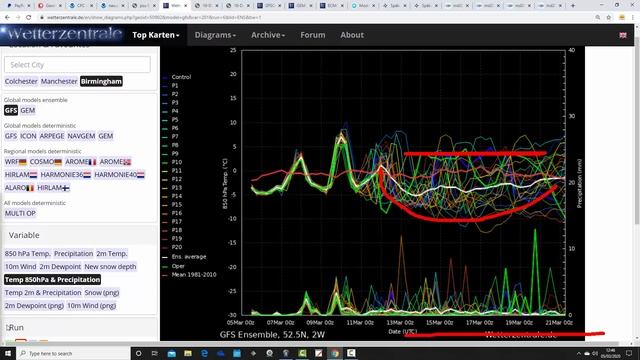The width and height of the screenshot is (640, 360).
Task: Select deterministic GFS model
Action: [11, 136]
